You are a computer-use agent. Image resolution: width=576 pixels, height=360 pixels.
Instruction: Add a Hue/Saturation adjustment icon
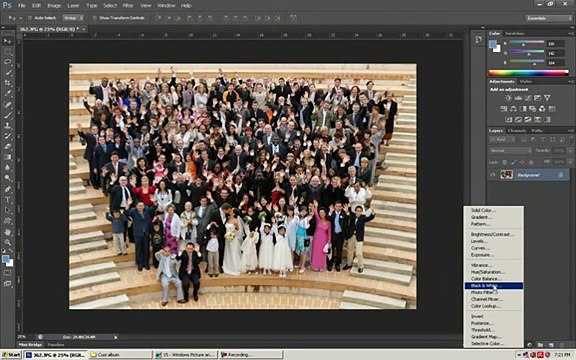point(504,109)
